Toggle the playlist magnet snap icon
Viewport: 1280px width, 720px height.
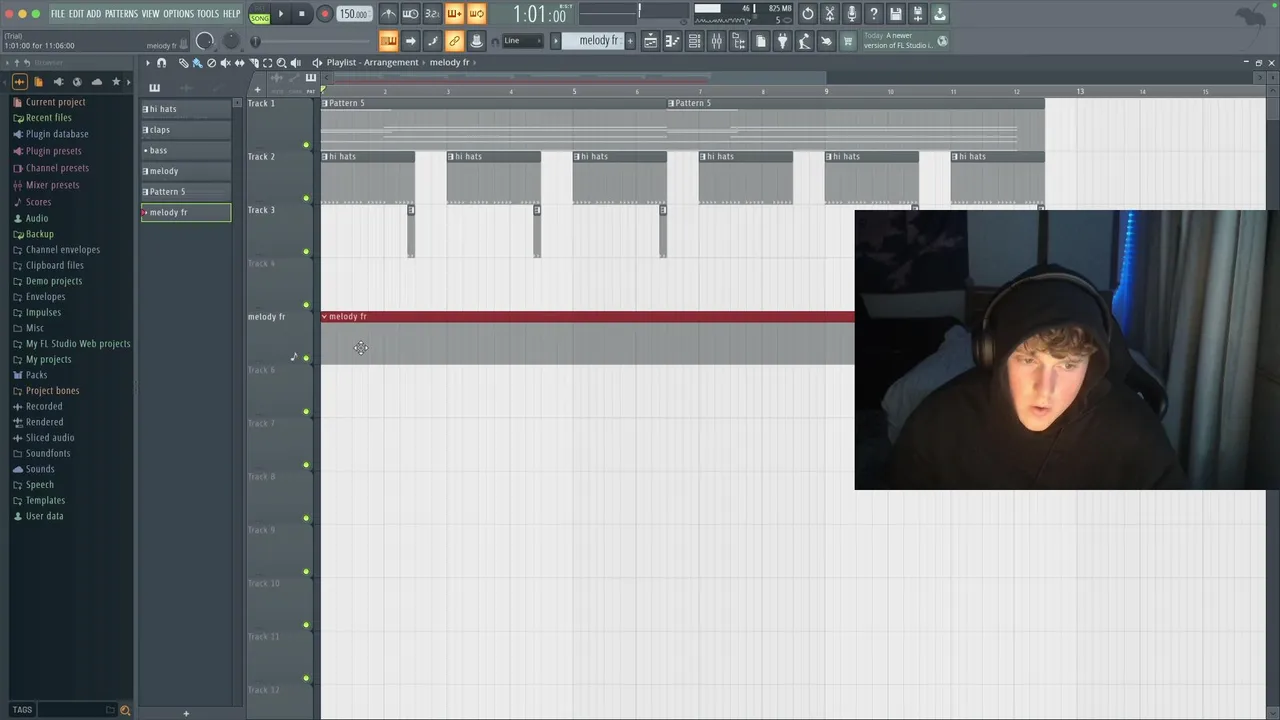tap(161, 62)
